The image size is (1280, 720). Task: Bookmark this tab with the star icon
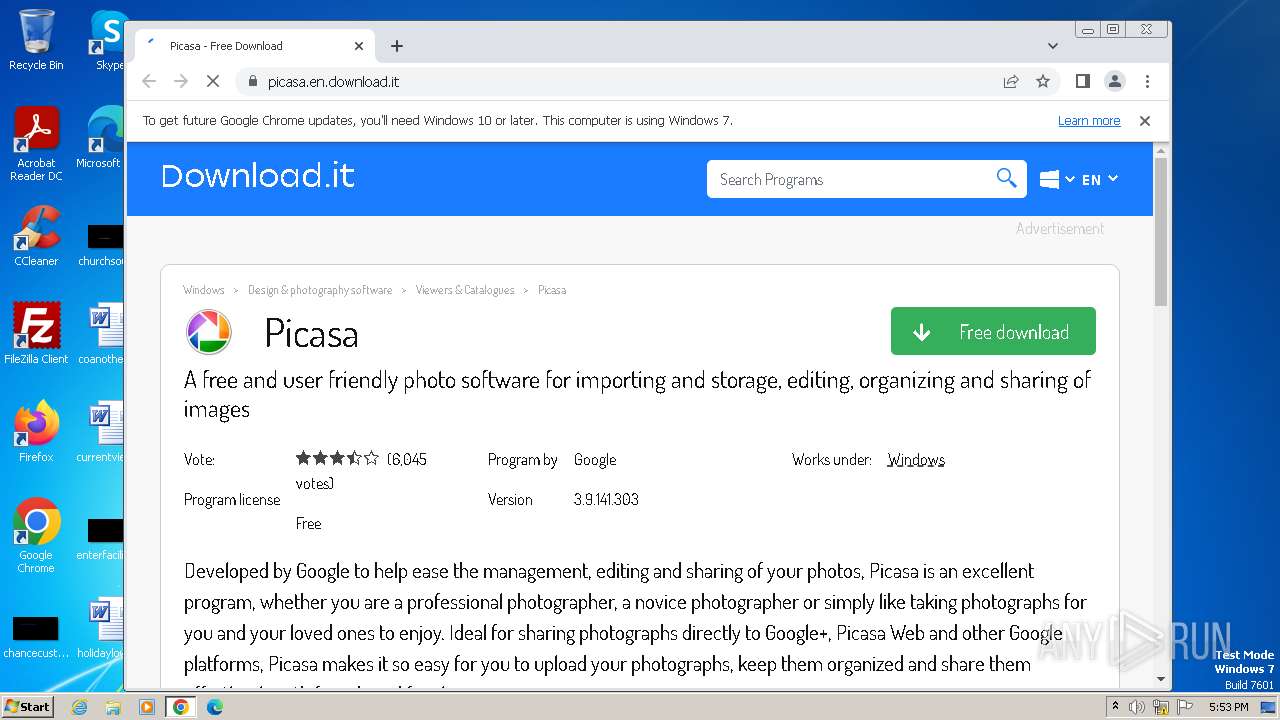1043,82
